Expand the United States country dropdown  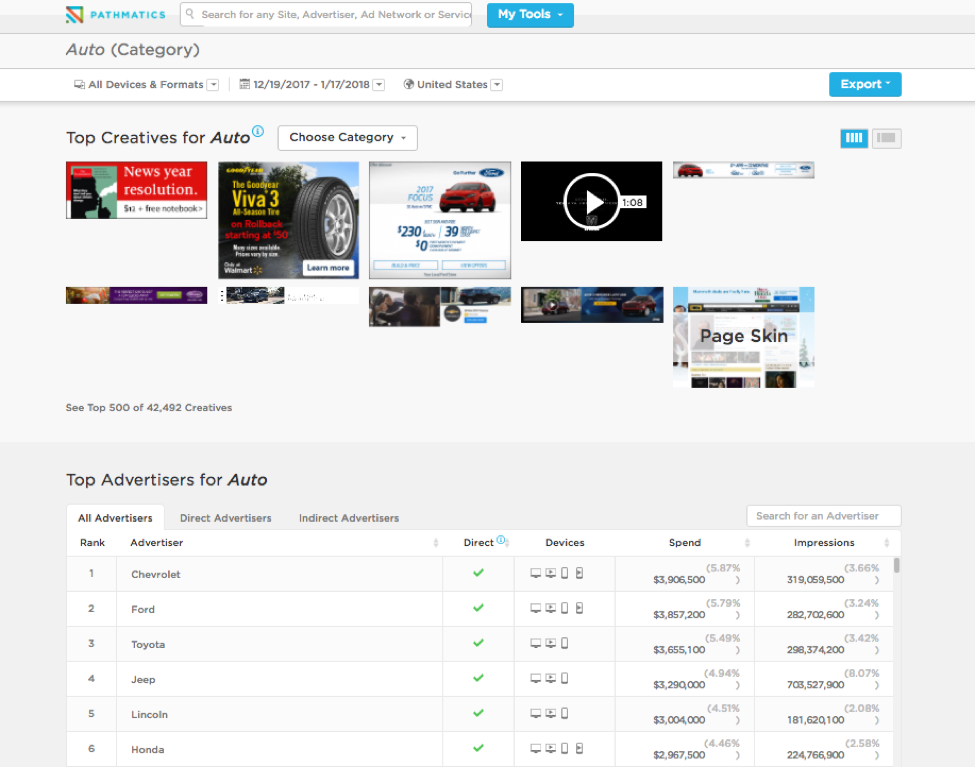pos(496,85)
